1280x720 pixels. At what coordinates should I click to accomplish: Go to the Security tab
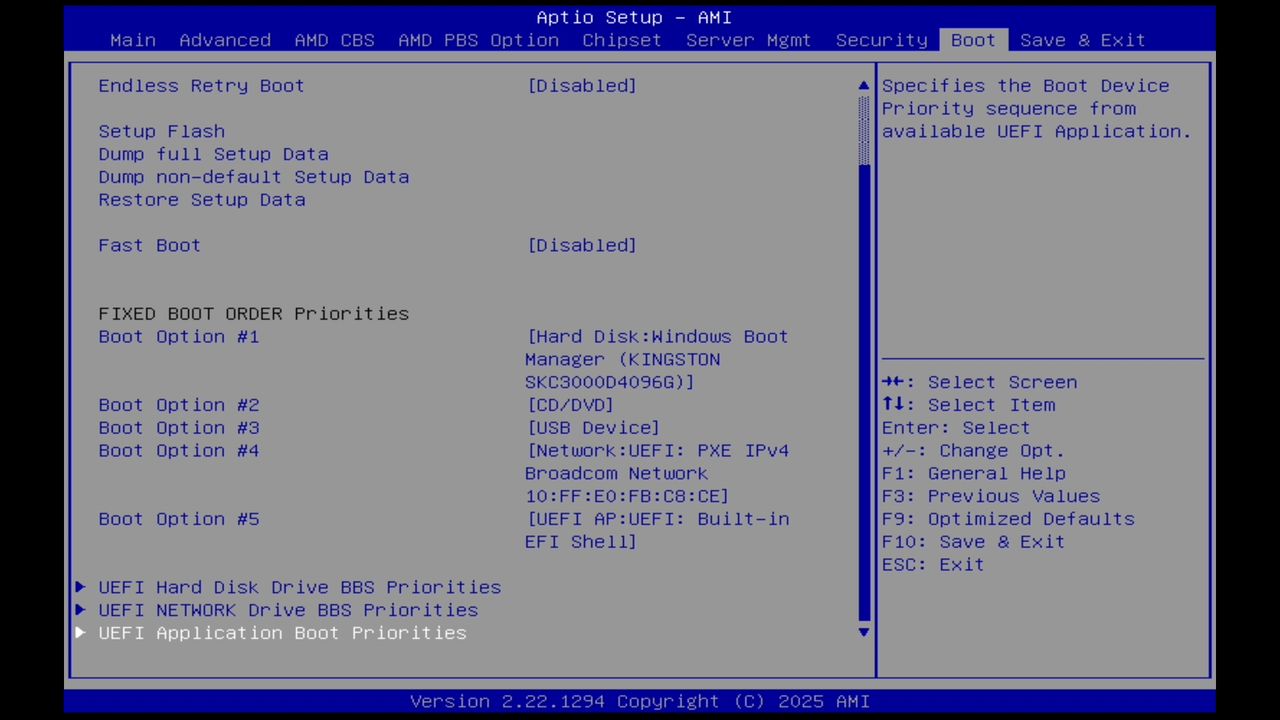tap(881, 40)
